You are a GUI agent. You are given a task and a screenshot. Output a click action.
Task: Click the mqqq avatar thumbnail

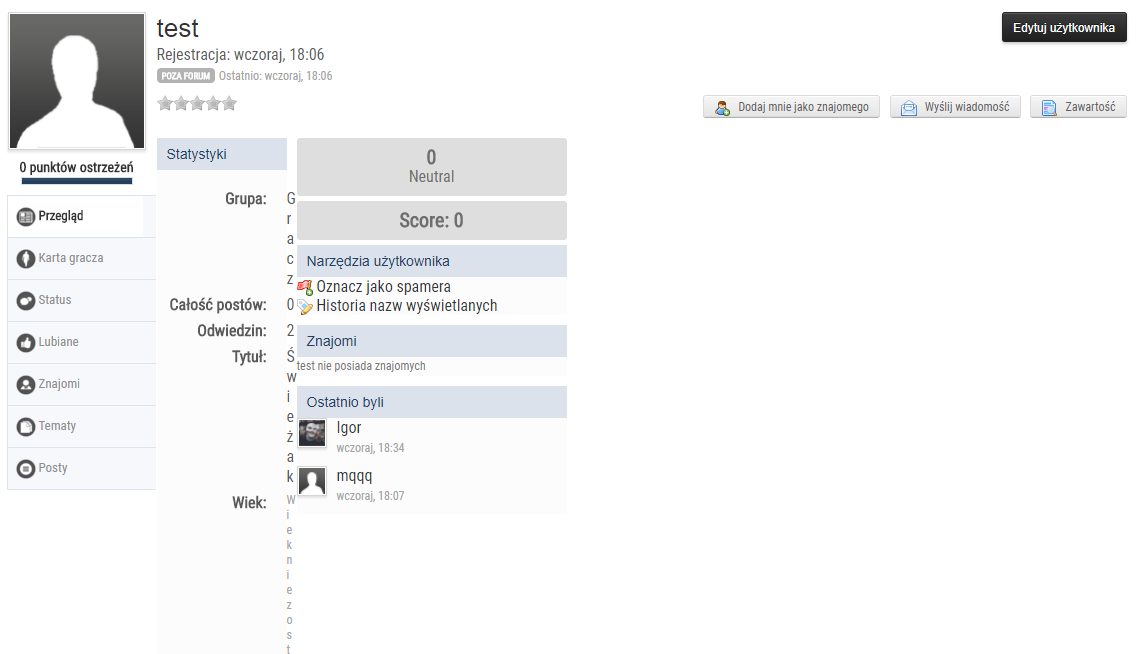coord(313,481)
